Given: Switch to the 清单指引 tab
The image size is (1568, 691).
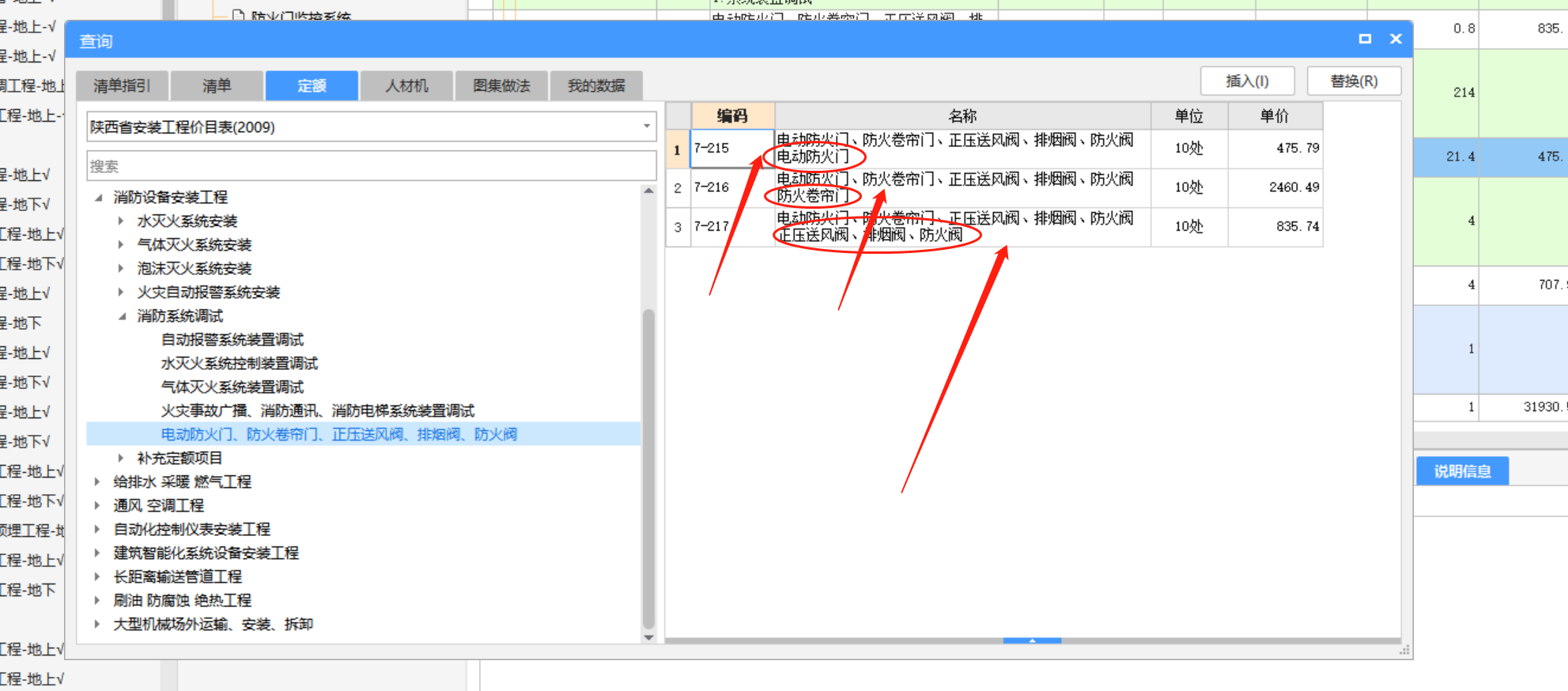Looking at the screenshot, I should click(122, 85).
